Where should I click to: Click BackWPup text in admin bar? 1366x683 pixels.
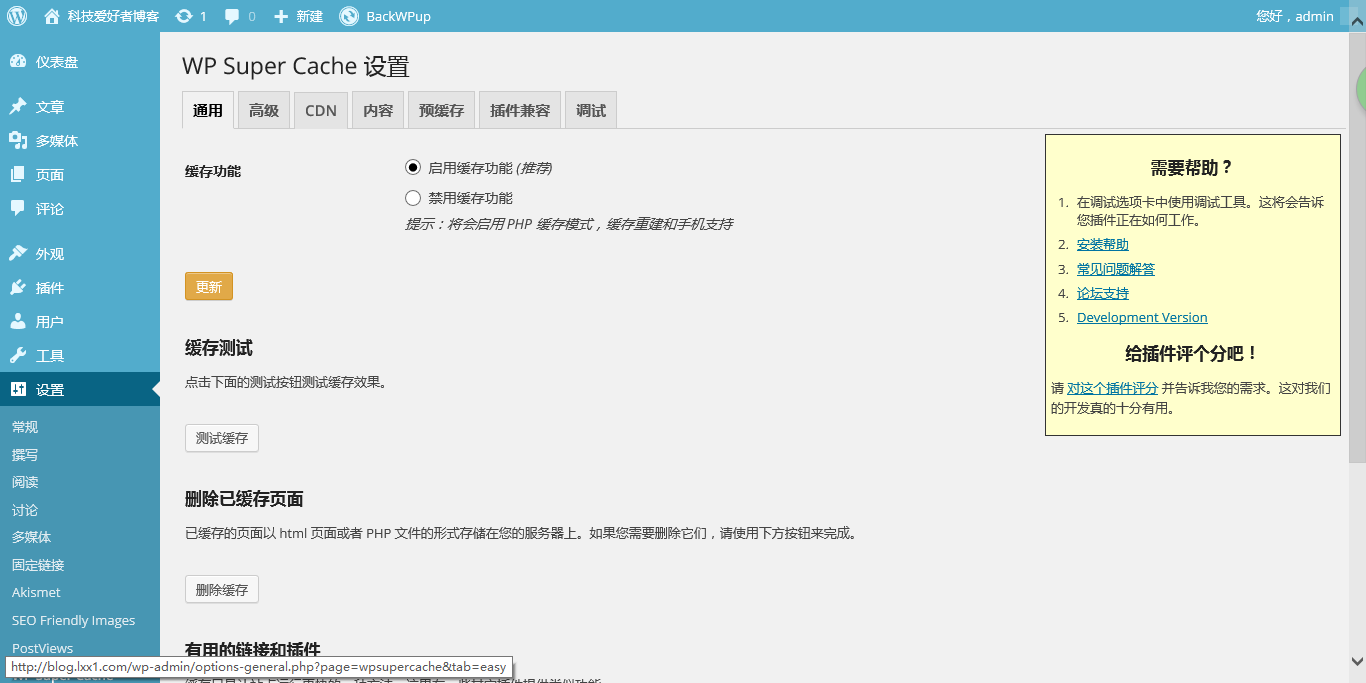(399, 16)
